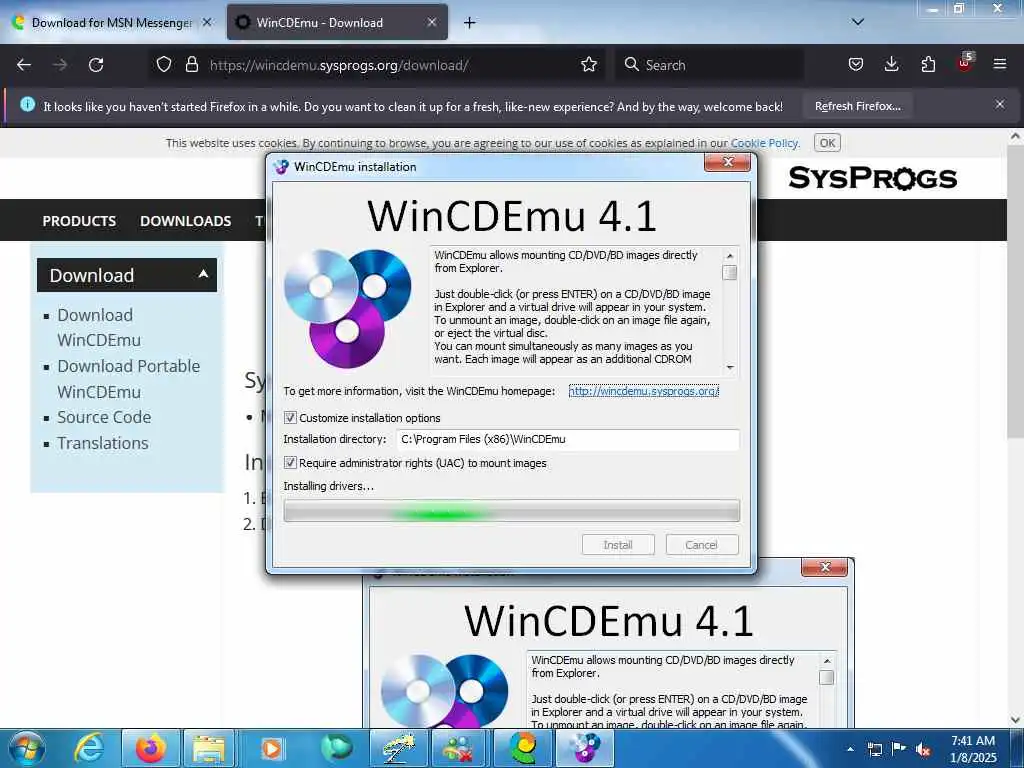Click the SysProgs logo

[872, 178]
